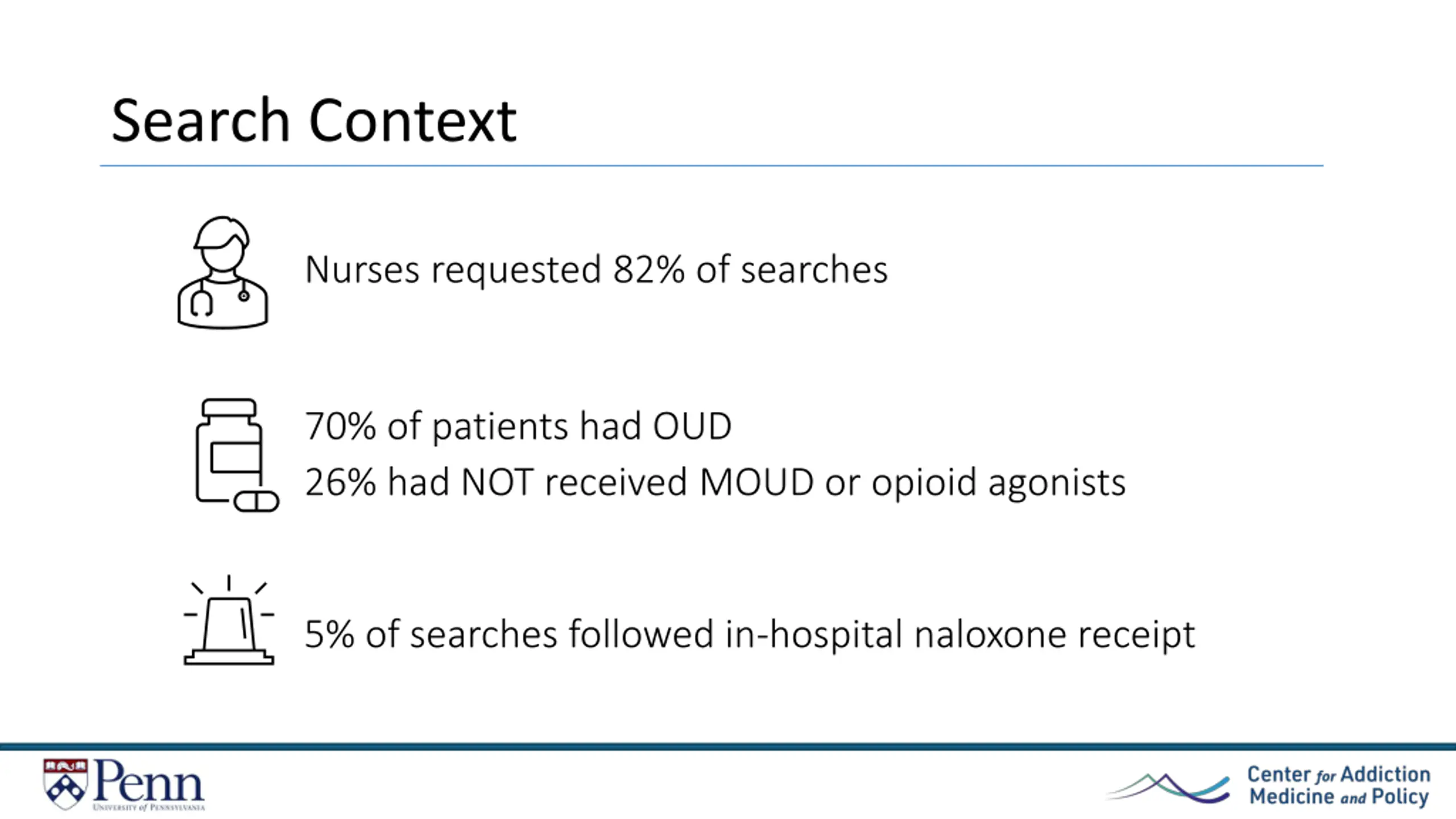Select the "70% of patients had OUD" line
Screen dimensions: 1456x819
pos(518,426)
